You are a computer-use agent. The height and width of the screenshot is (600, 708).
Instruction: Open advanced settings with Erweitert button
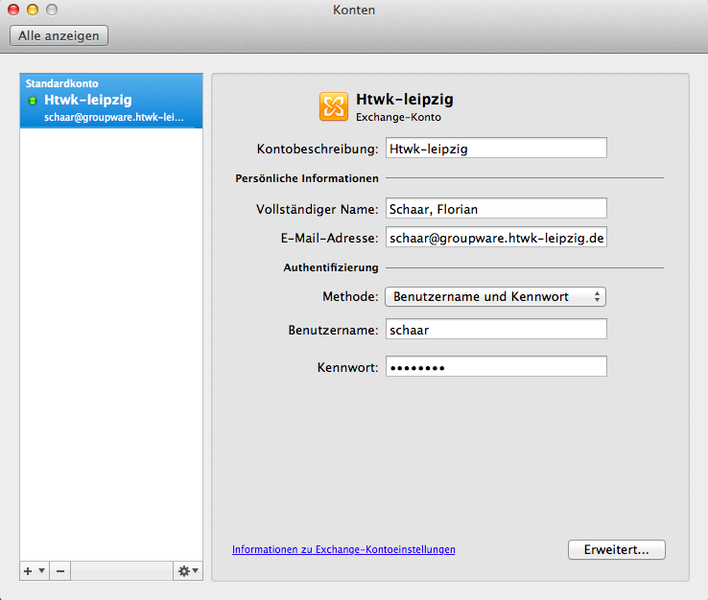click(x=616, y=549)
